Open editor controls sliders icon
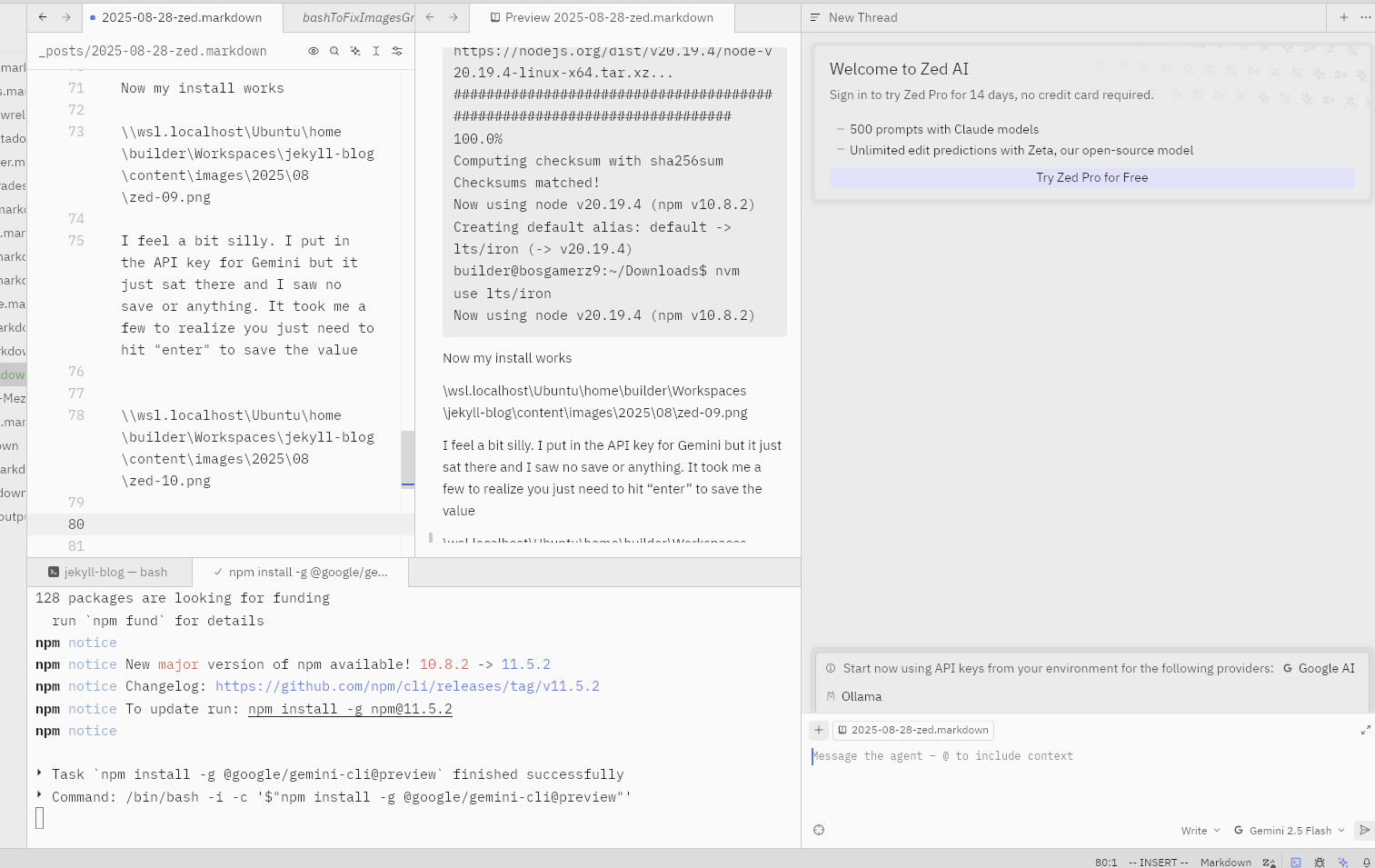Viewport: 1375px width, 868px height. click(397, 51)
